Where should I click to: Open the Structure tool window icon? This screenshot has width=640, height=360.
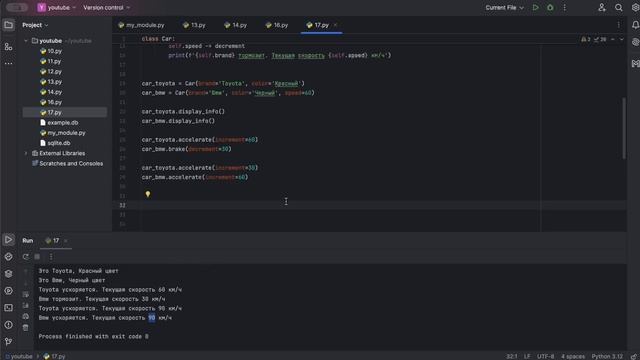pos(8,47)
